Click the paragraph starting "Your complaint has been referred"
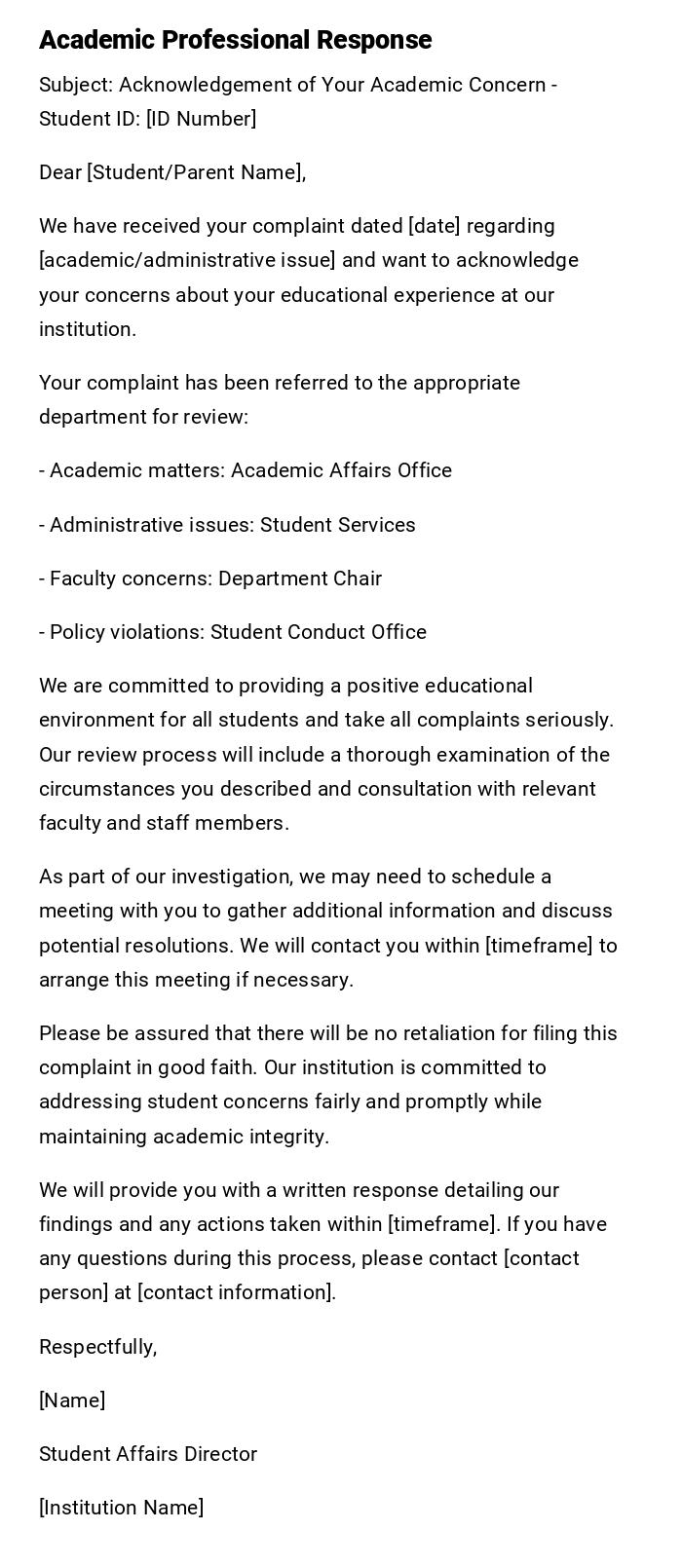 coord(280,399)
